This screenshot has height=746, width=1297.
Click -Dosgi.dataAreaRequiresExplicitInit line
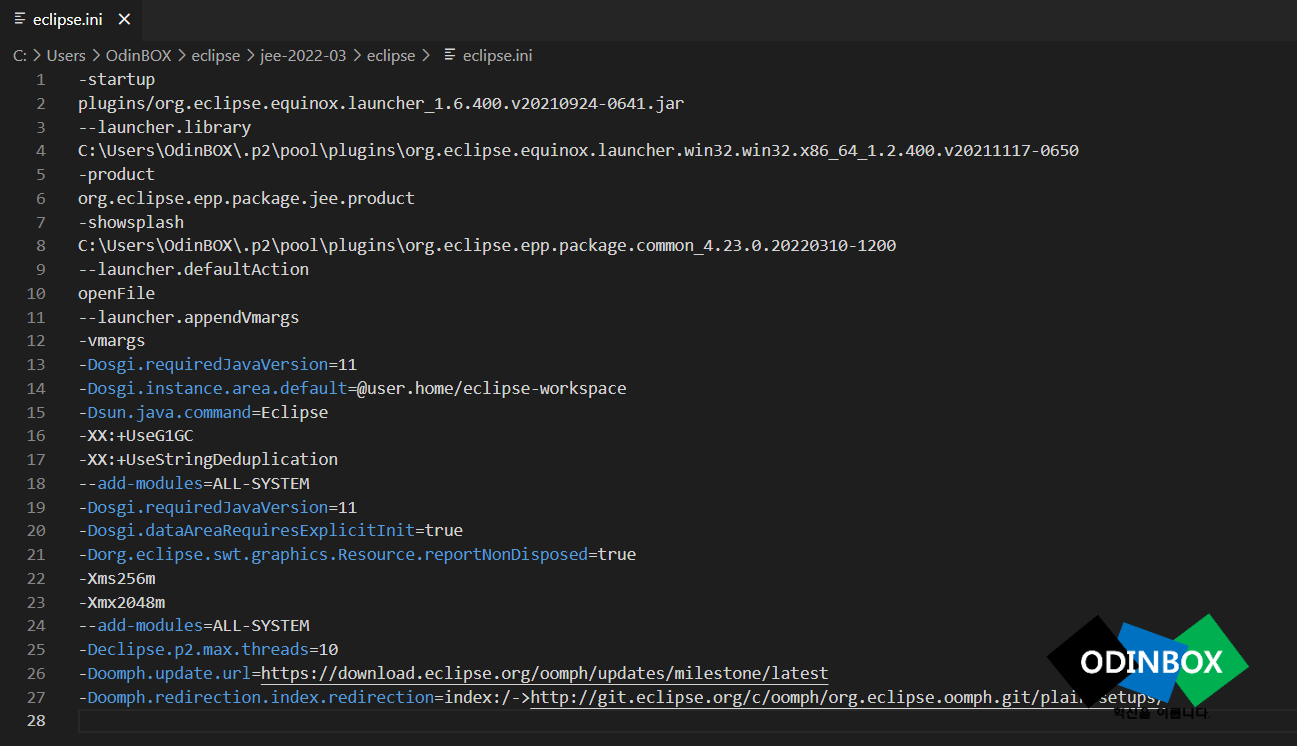(270, 531)
